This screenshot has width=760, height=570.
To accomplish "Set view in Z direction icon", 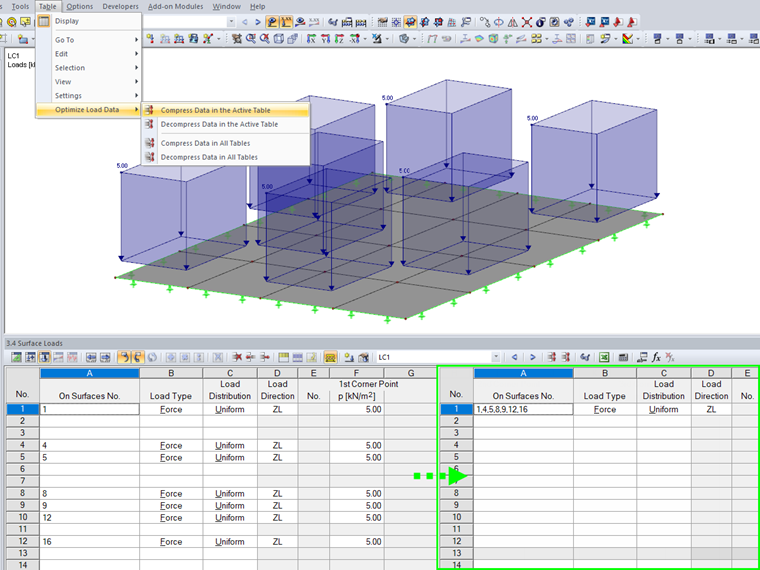I will (x=339, y=39).
